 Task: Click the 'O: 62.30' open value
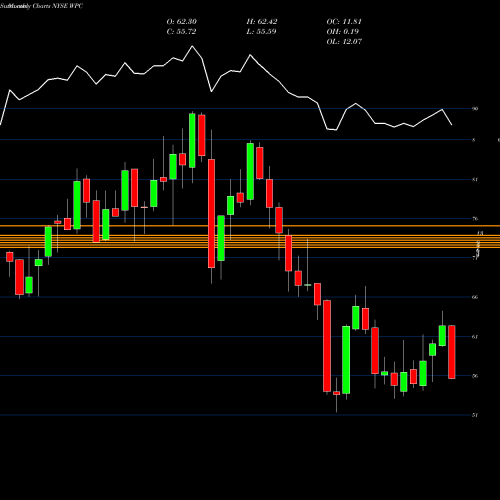(x=181, y=22)
